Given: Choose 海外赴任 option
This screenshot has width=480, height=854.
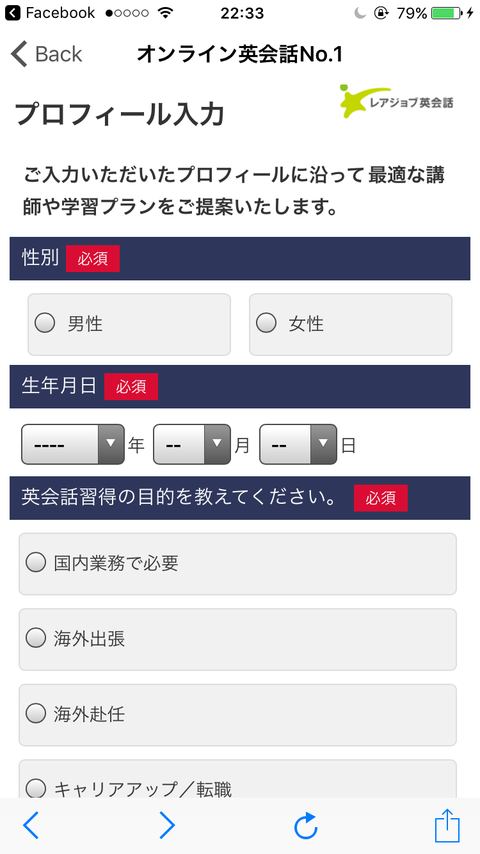Looking at the screenshot, I should click(x=238, y=715).
